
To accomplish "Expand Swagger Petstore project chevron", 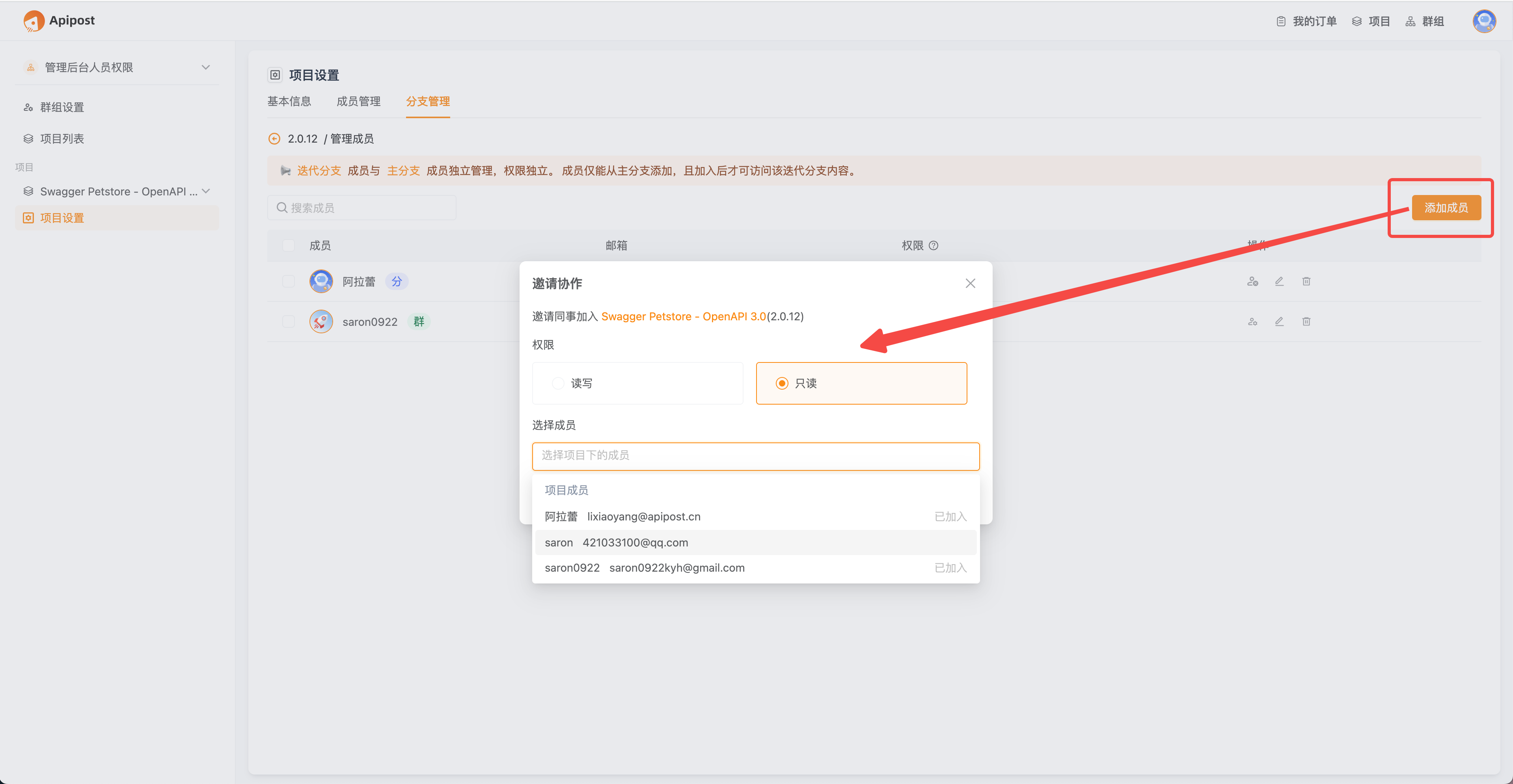I will [206, 191].
